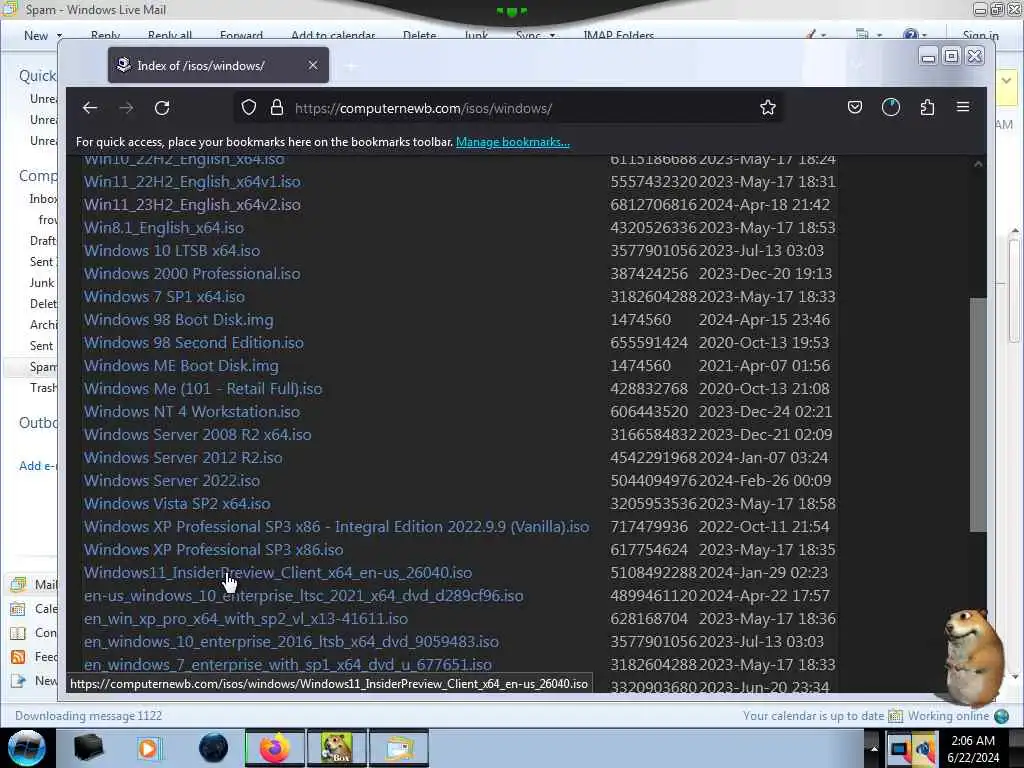The height and width of the screenshot is (768, 1024).
Task: Download Win11_22H2_English_x64v1.iso
Action: [x=192, y=182]
